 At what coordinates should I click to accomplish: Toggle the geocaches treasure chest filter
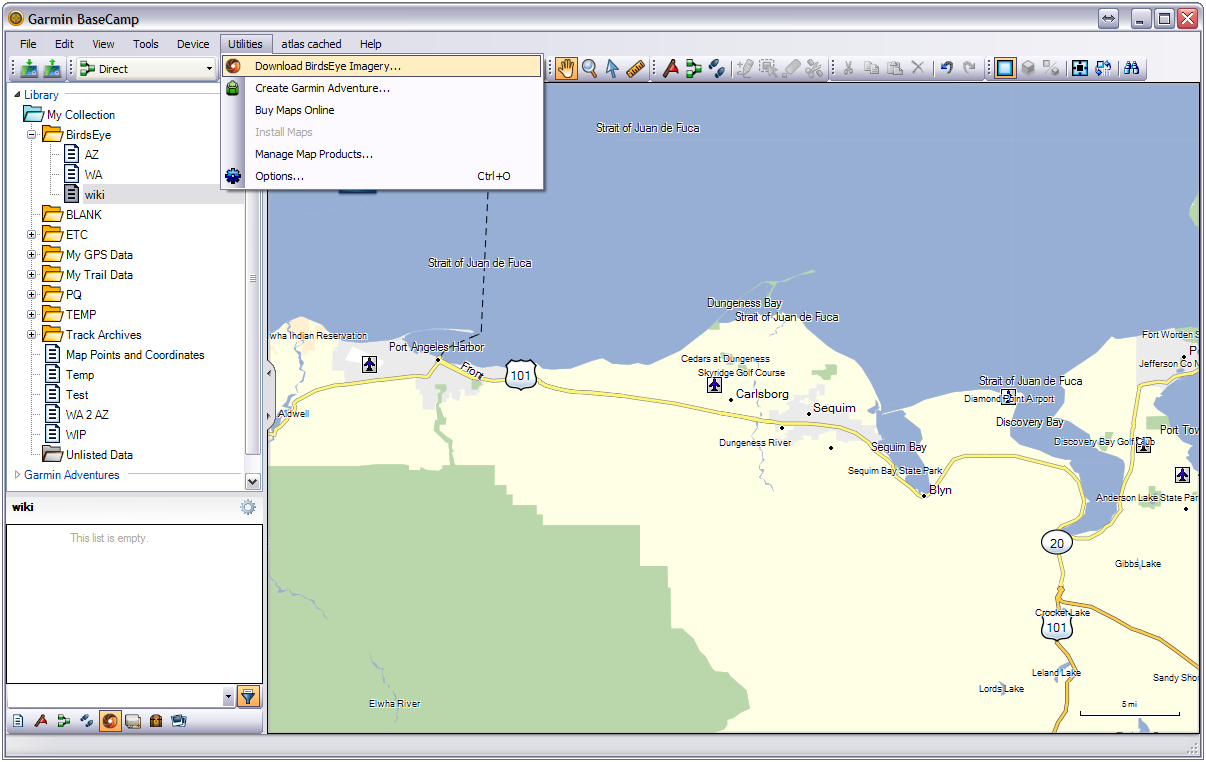156,720
